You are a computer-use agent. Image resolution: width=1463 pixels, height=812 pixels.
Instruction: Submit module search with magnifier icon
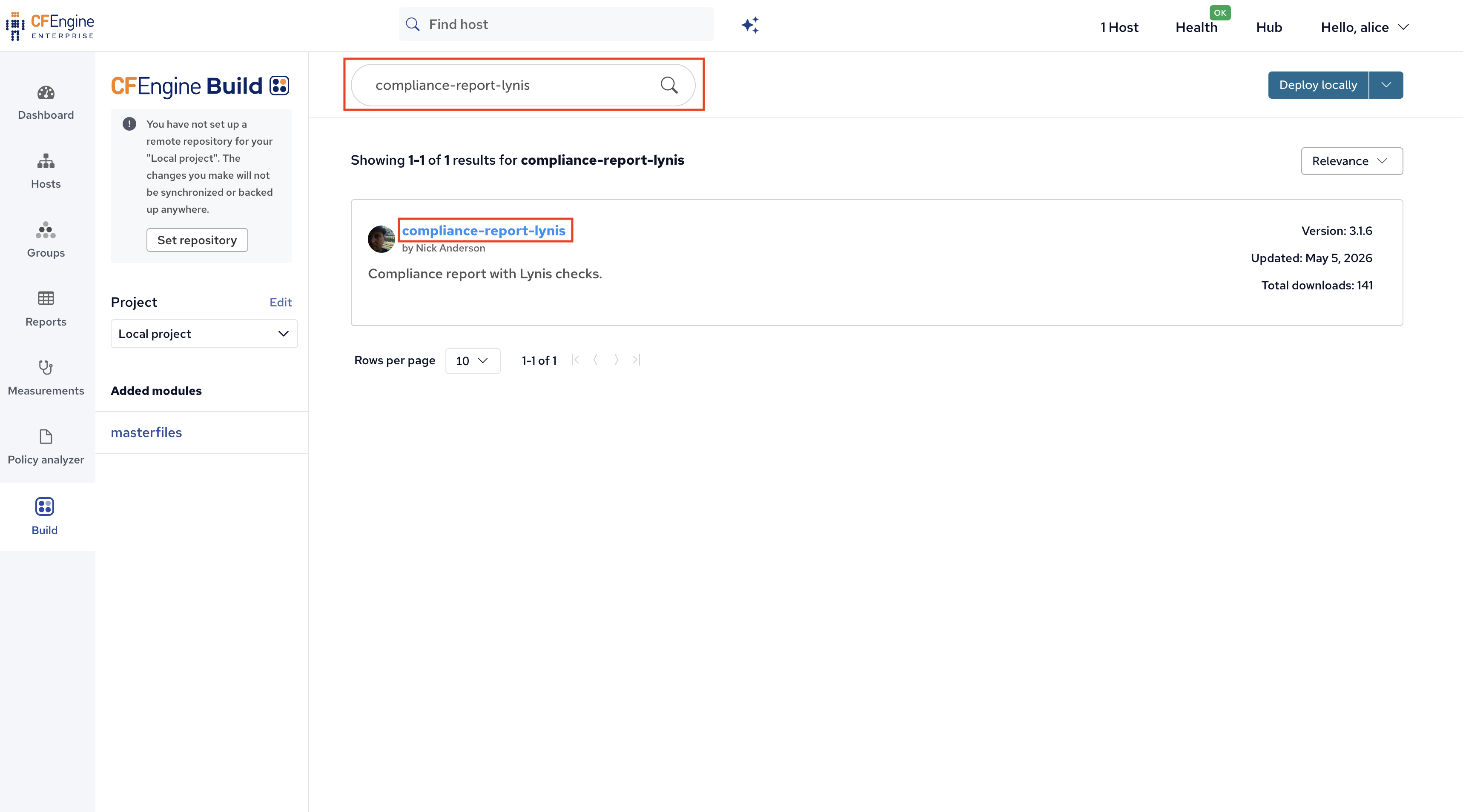coord(669,85)
